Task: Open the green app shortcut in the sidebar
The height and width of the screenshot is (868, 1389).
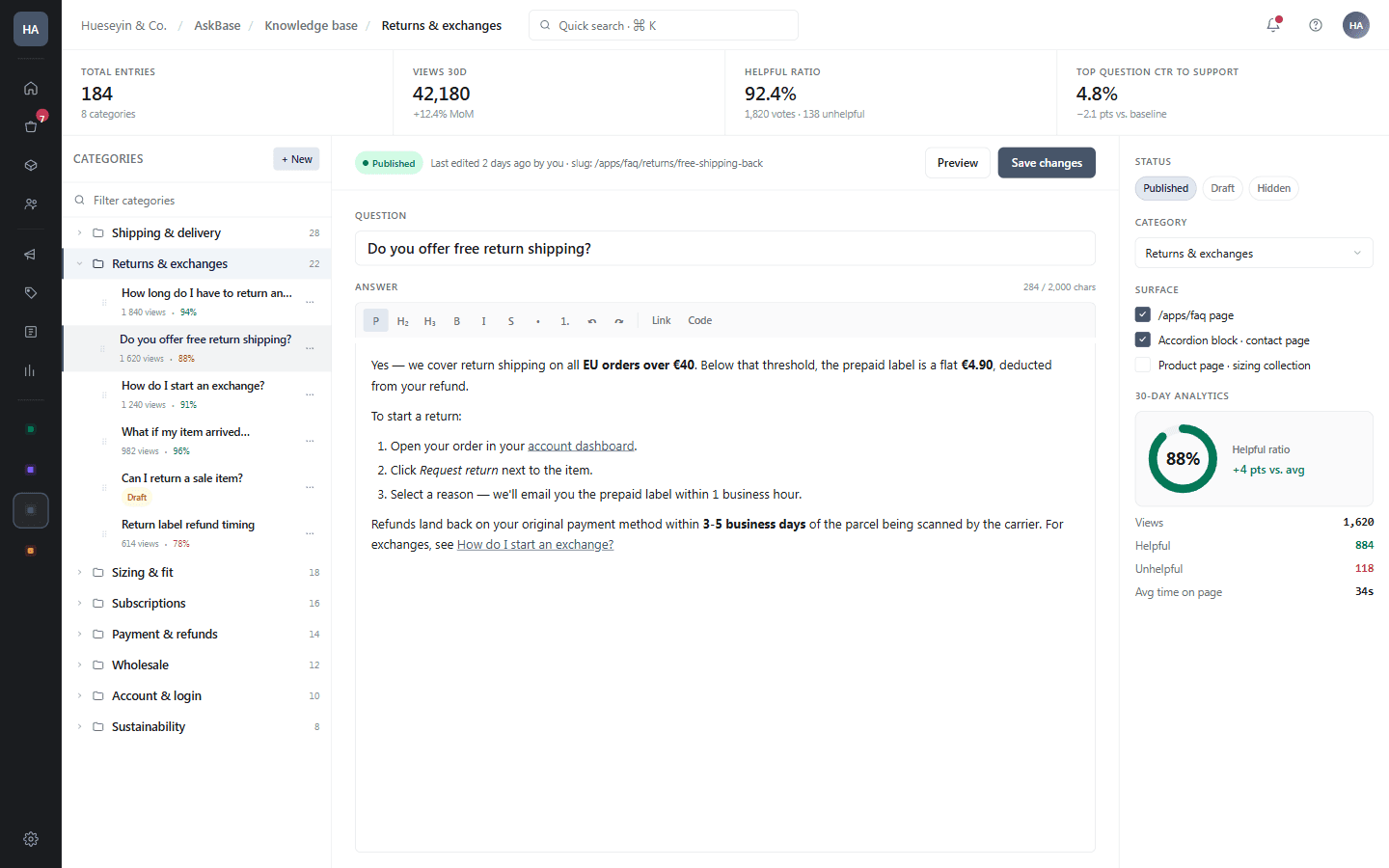Action: tap(31, 429)
